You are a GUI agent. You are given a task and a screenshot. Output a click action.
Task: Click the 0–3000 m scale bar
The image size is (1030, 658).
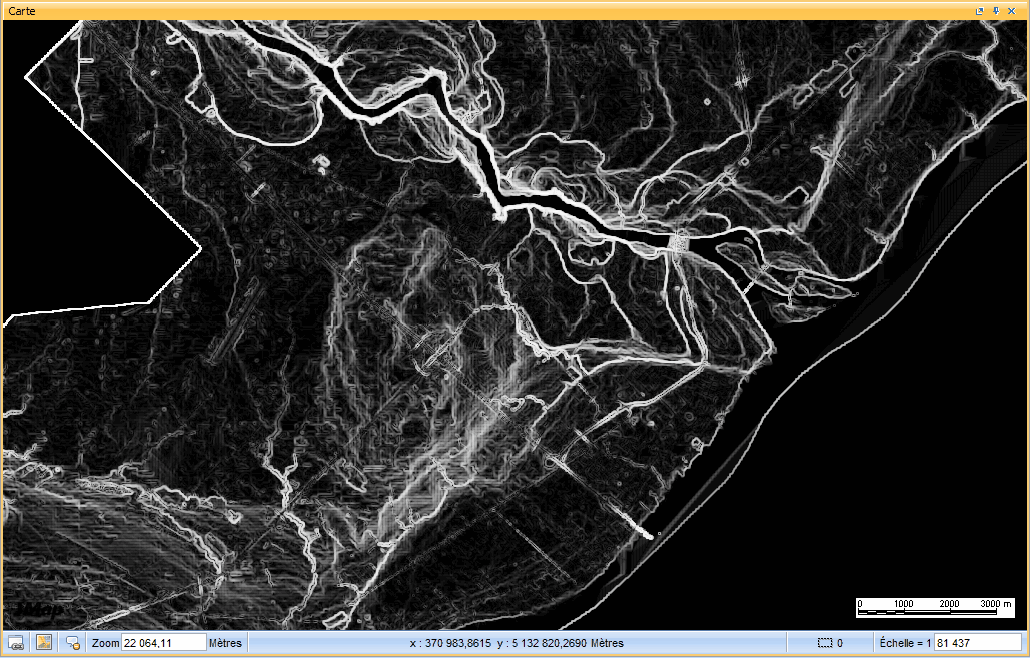(x=928, y=610)
